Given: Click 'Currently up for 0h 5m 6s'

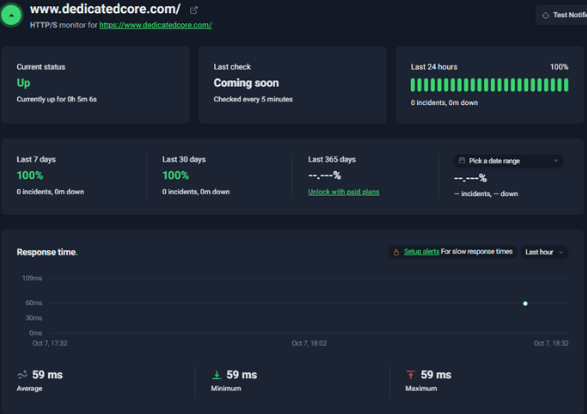Looking at the screenshot, I should 57,99.
